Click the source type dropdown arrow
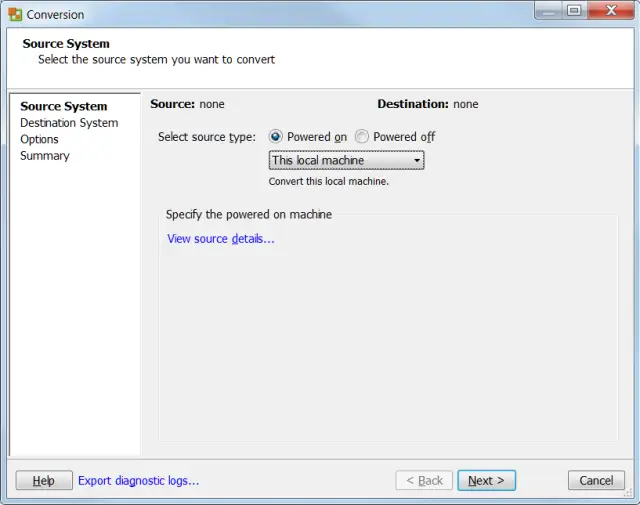640x505 pixels. pos(417,160)
